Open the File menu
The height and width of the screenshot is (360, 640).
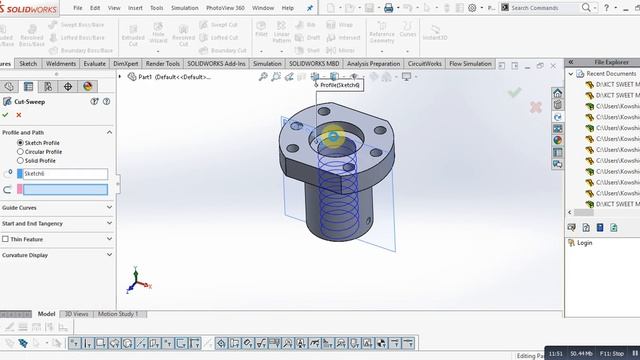click(x=78, y=8)
